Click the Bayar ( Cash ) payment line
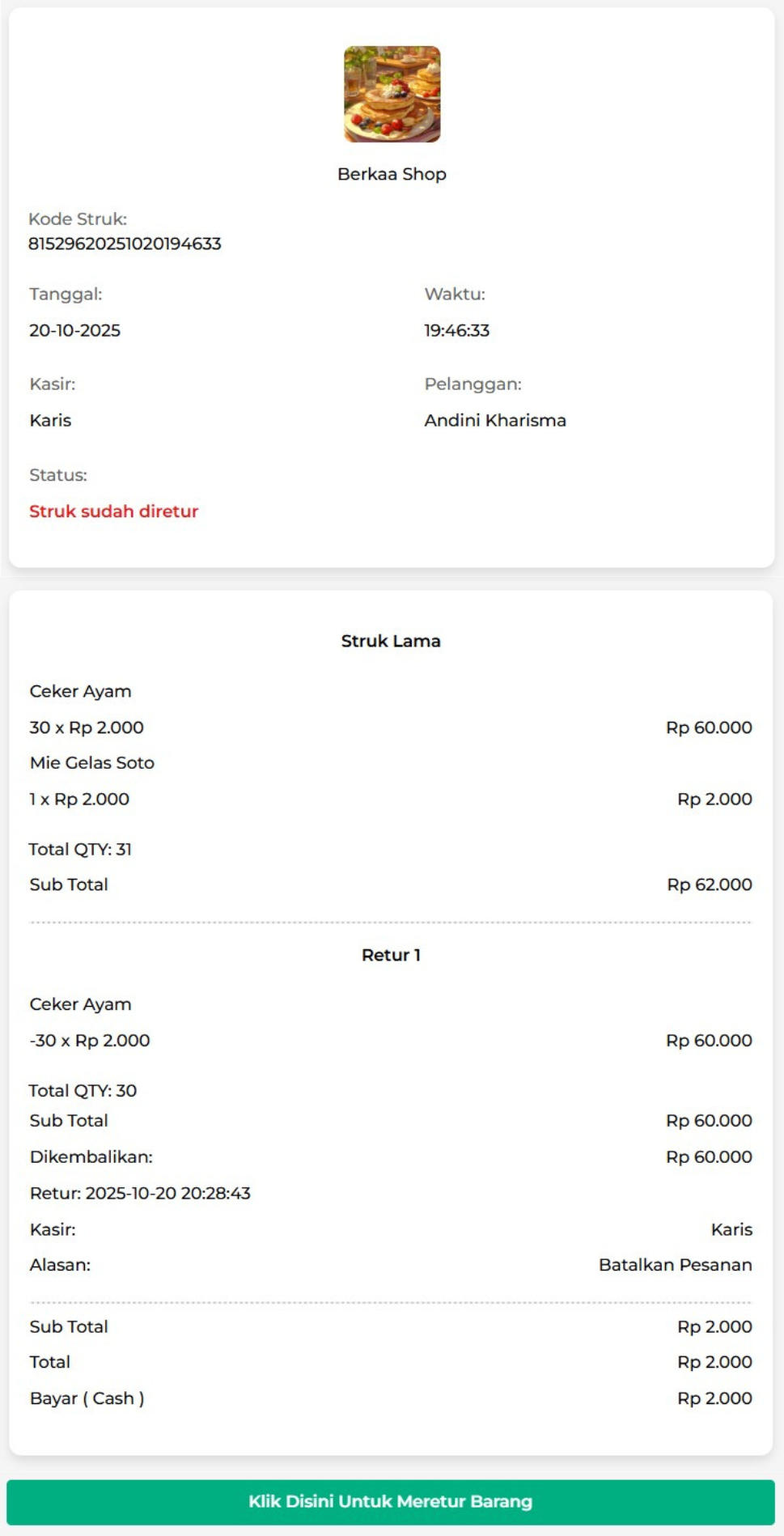The height and width of the screenshot is (1536, 784). [x=87, y=1398]
